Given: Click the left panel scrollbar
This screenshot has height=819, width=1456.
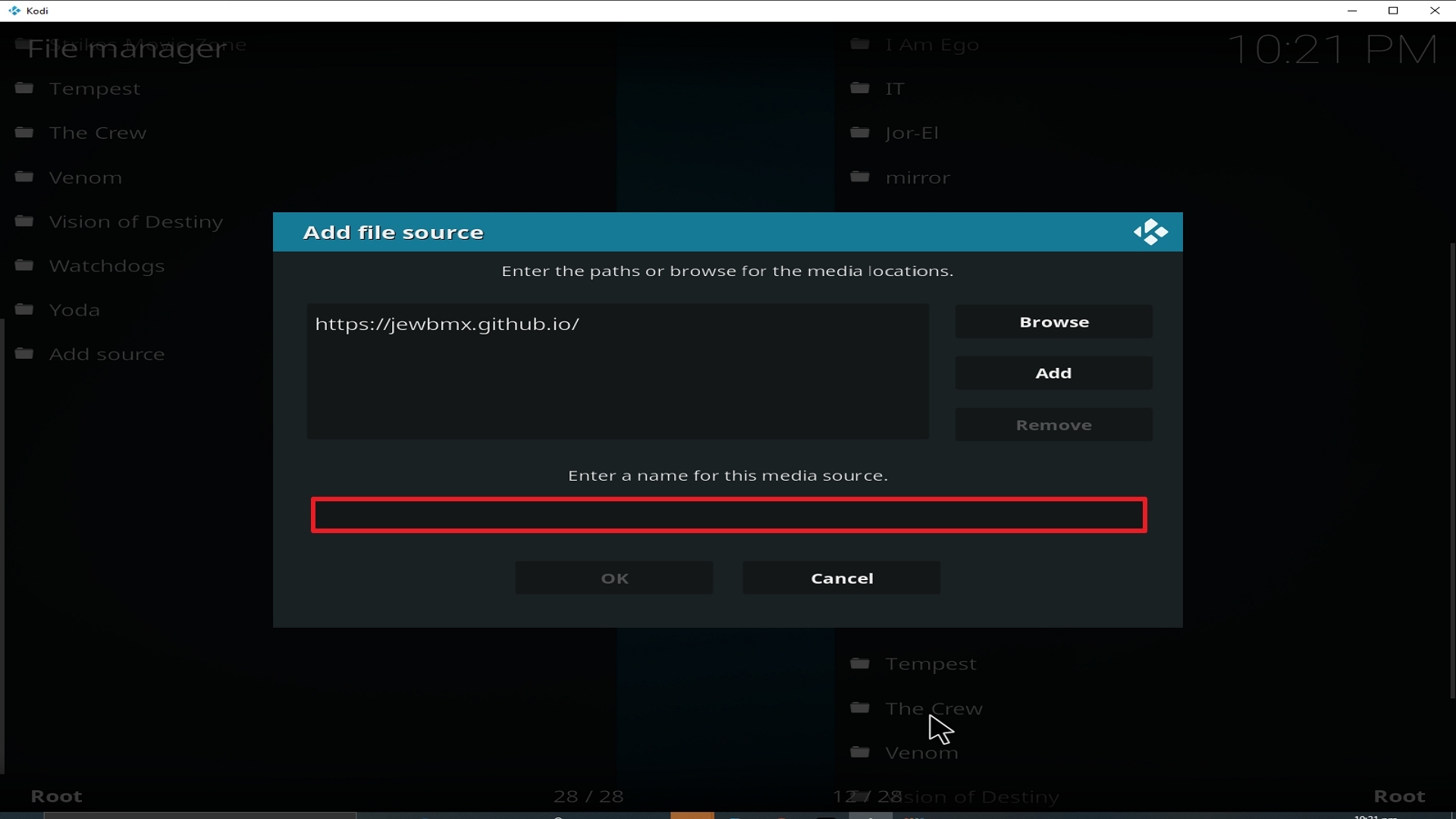Looking at the screenshot, I should point(2,546).
